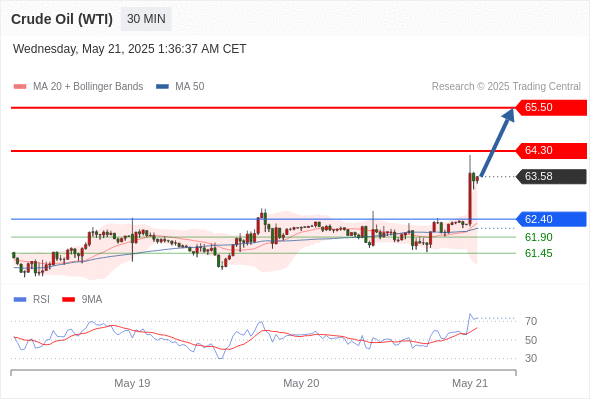Click the blue 62.40 pivot price tag

pyautogui.click(x=551, y=219)
